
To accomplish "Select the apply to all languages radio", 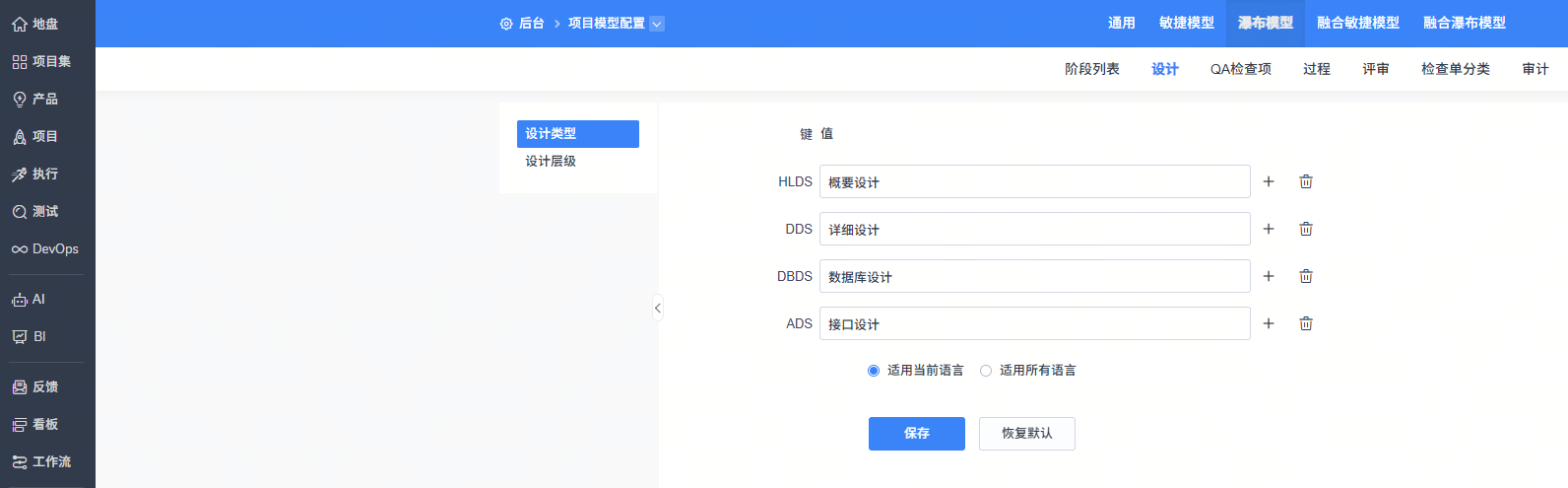I will [986, 371].
